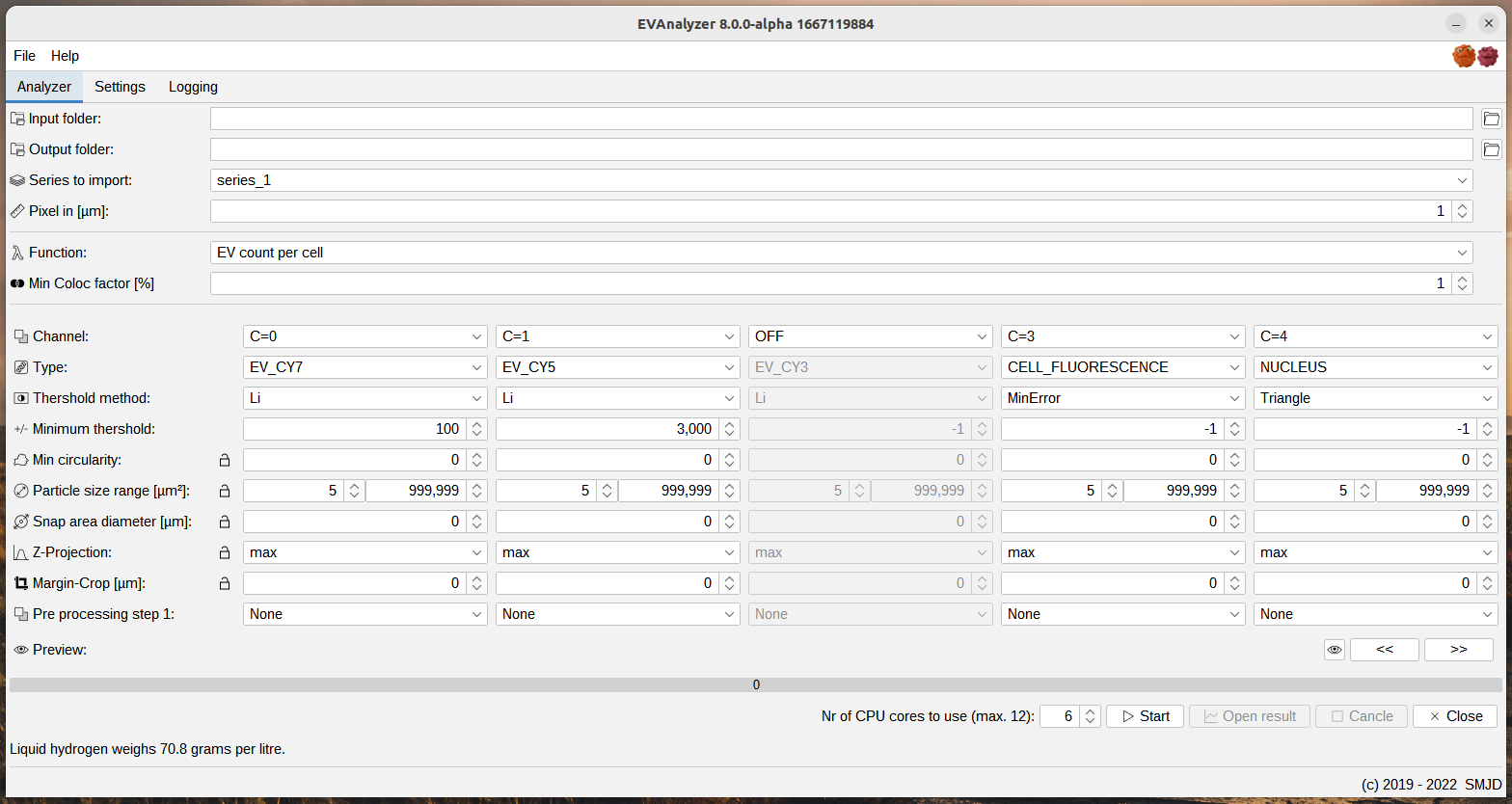Click the Margin-Crop crop icon

coord(21,583)
